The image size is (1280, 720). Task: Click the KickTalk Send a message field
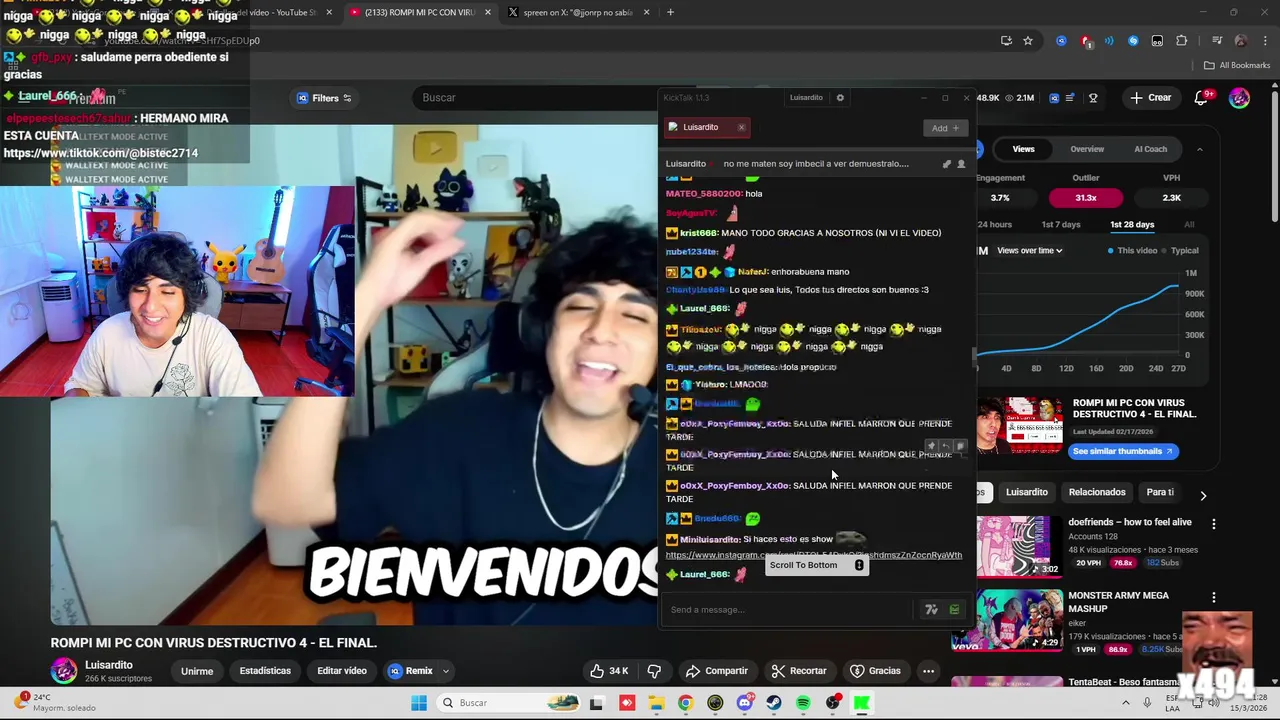point(788,610)
